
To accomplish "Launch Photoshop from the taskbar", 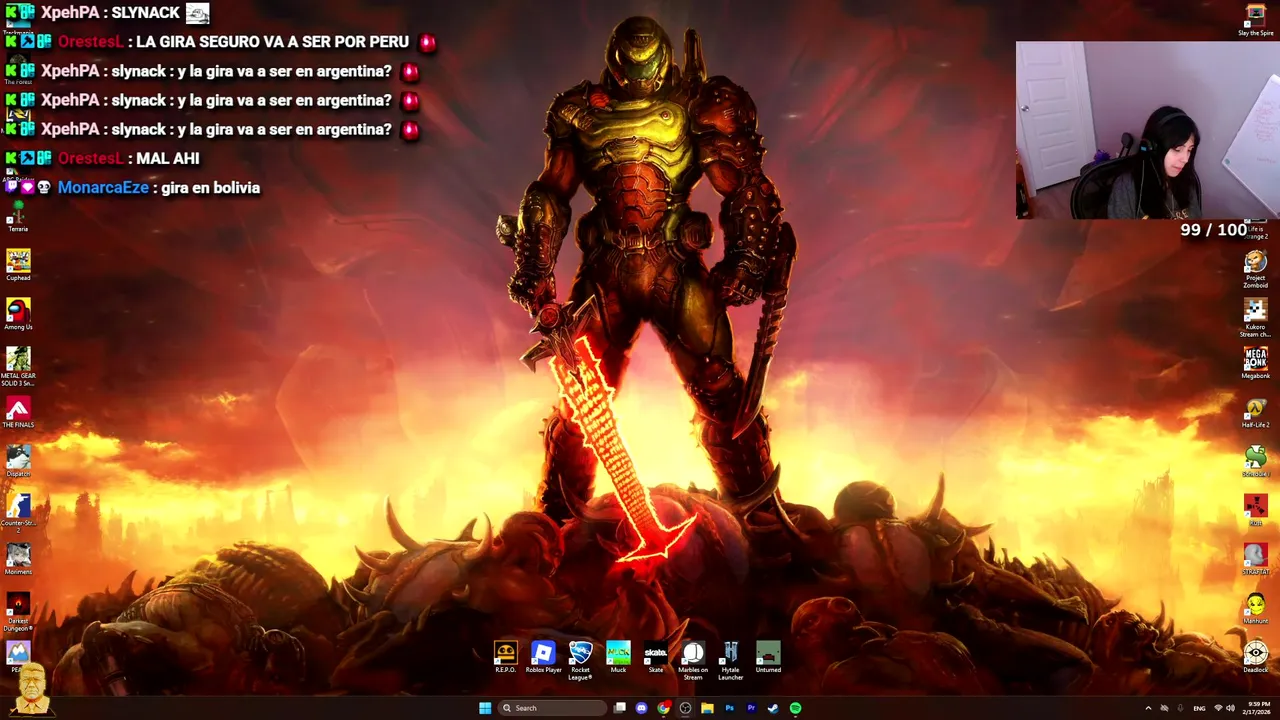I will [x=729, y=708].
